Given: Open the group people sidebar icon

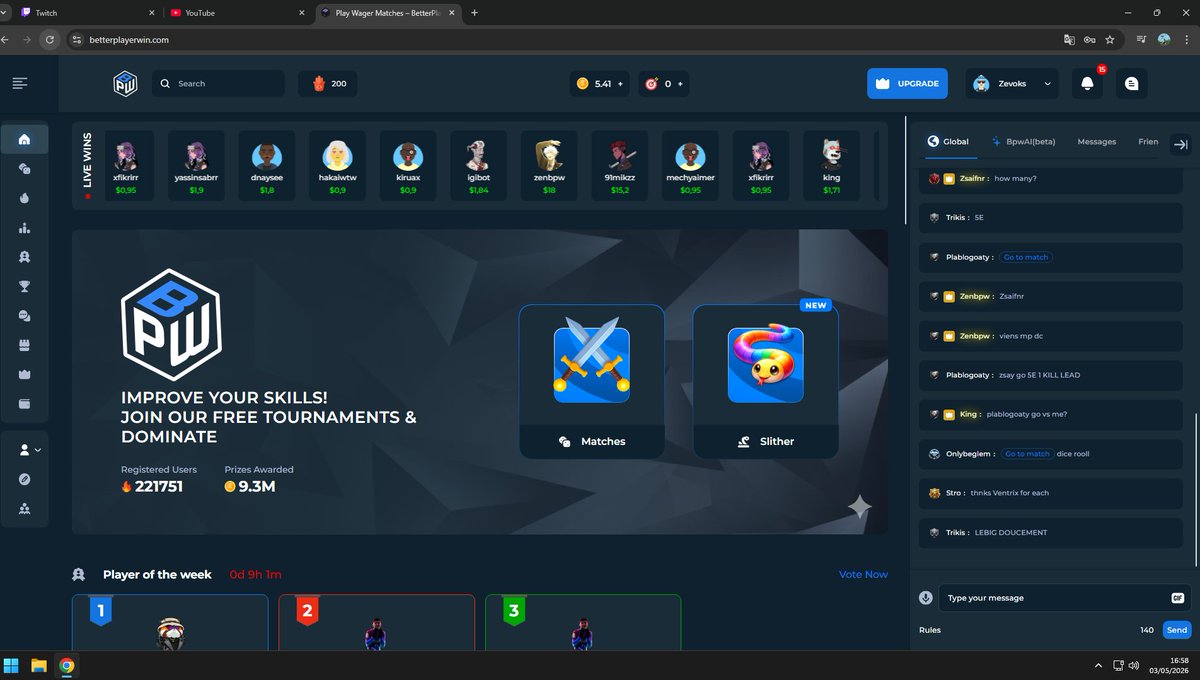Looking at the screenshot, I should click(24, 509).
